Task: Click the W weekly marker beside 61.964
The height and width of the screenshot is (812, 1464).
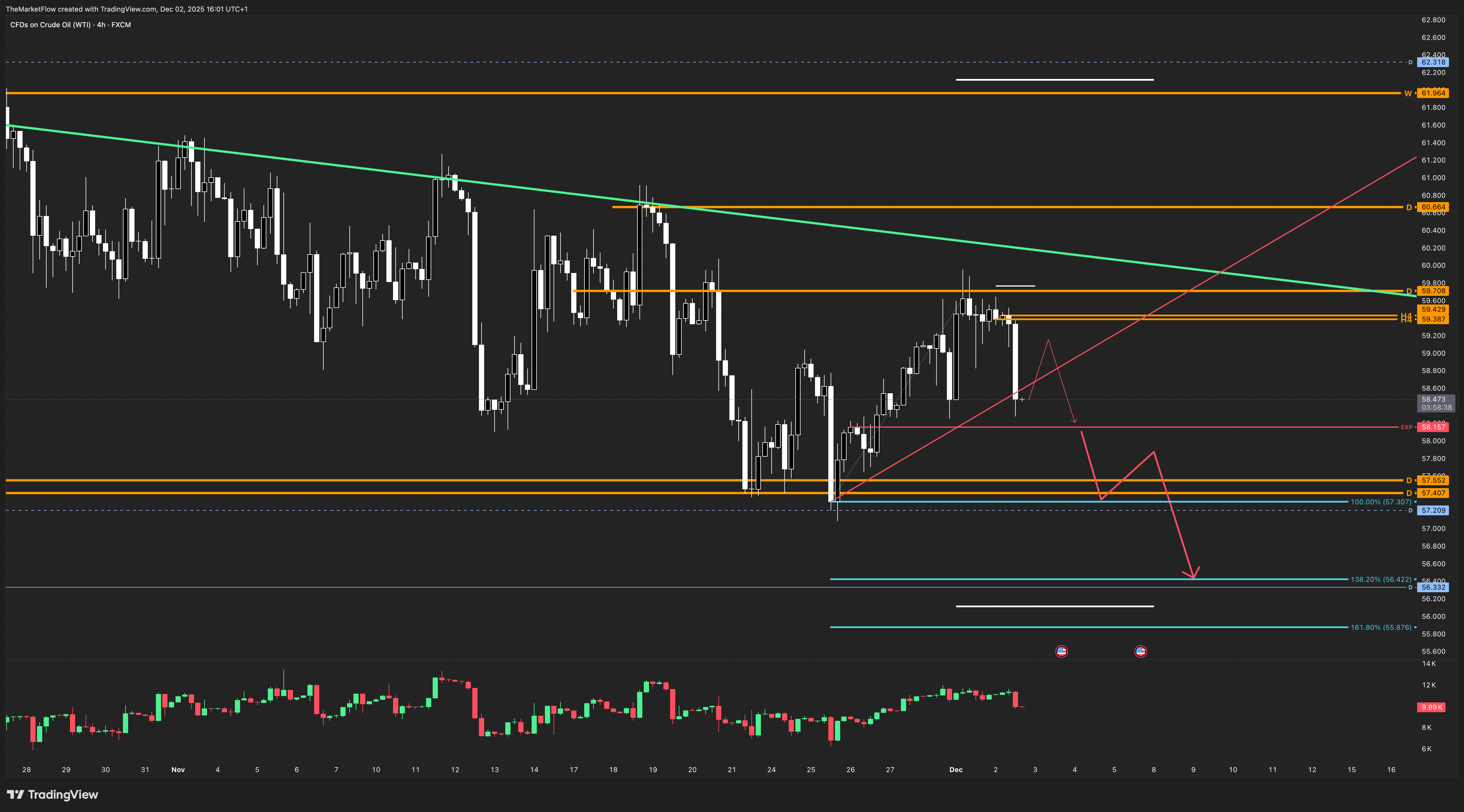Action: click(x=1408, y=93)
